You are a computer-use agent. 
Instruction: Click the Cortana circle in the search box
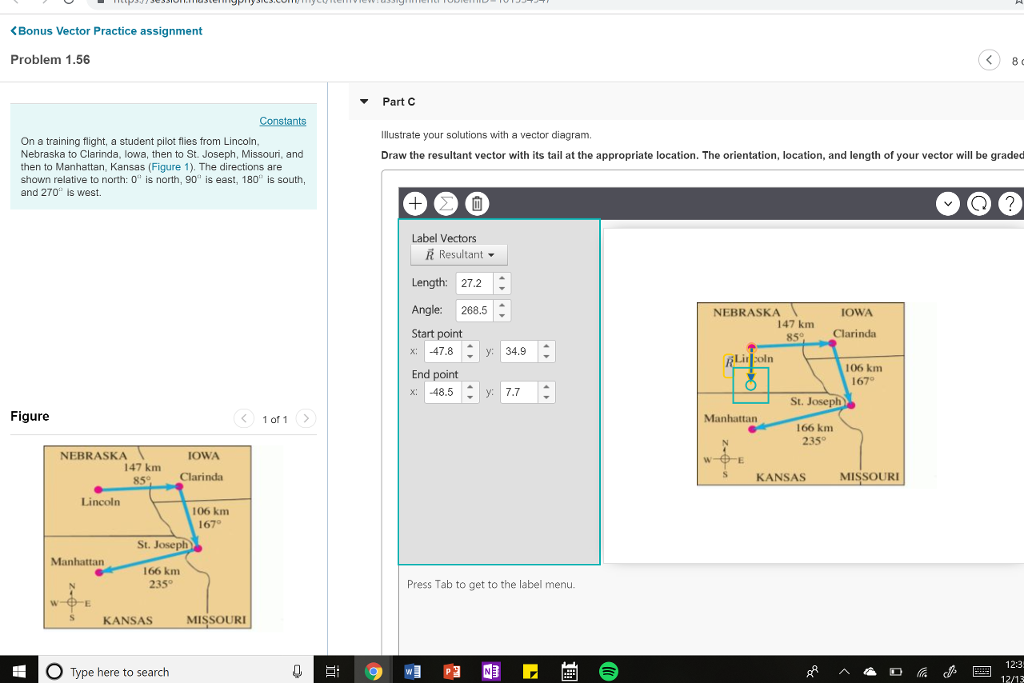[54, 671]
